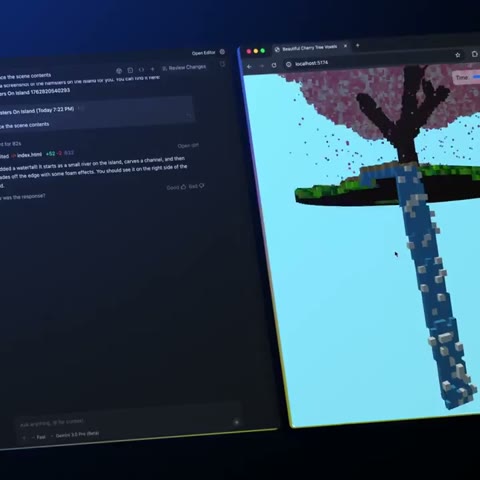Click the send icon in chat input

236,422
